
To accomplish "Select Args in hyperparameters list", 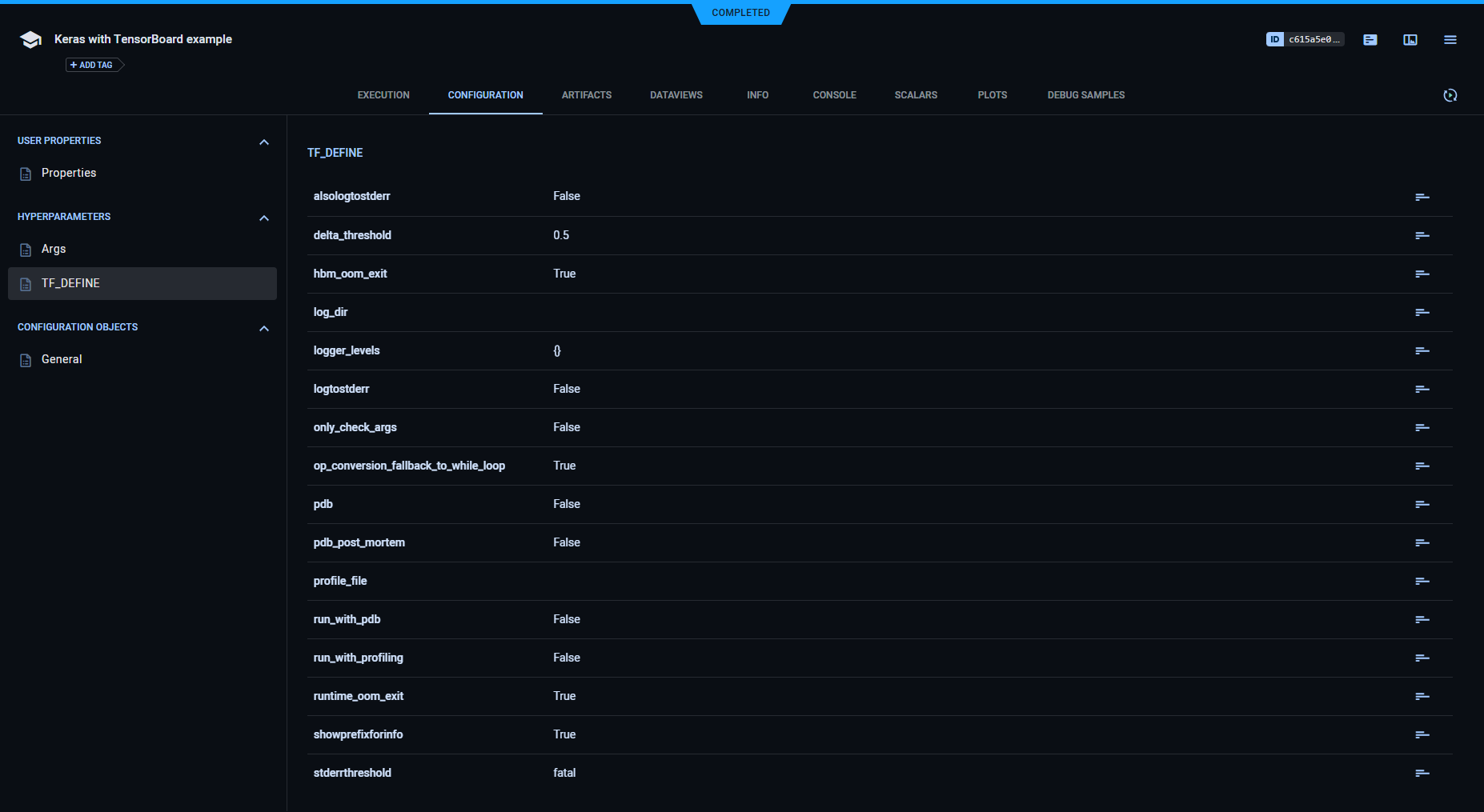I will click(x=54, y=250).
